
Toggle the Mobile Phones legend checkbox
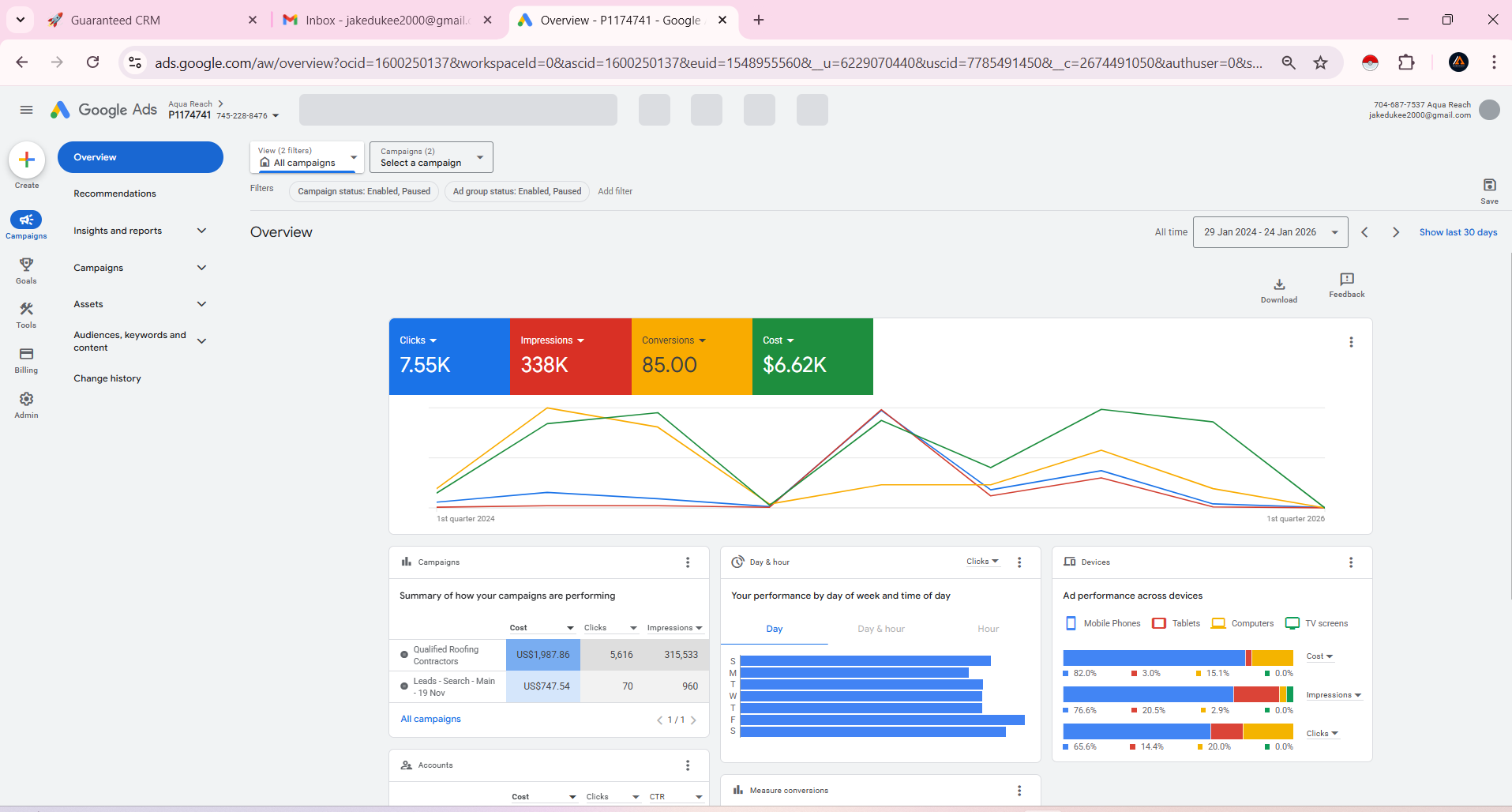[1071, 623]
